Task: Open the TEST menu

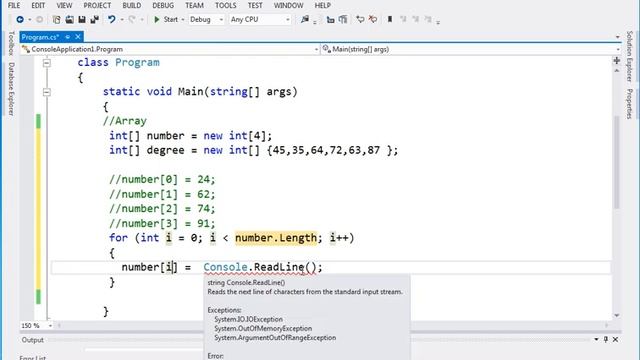Action: click(255, 5)
